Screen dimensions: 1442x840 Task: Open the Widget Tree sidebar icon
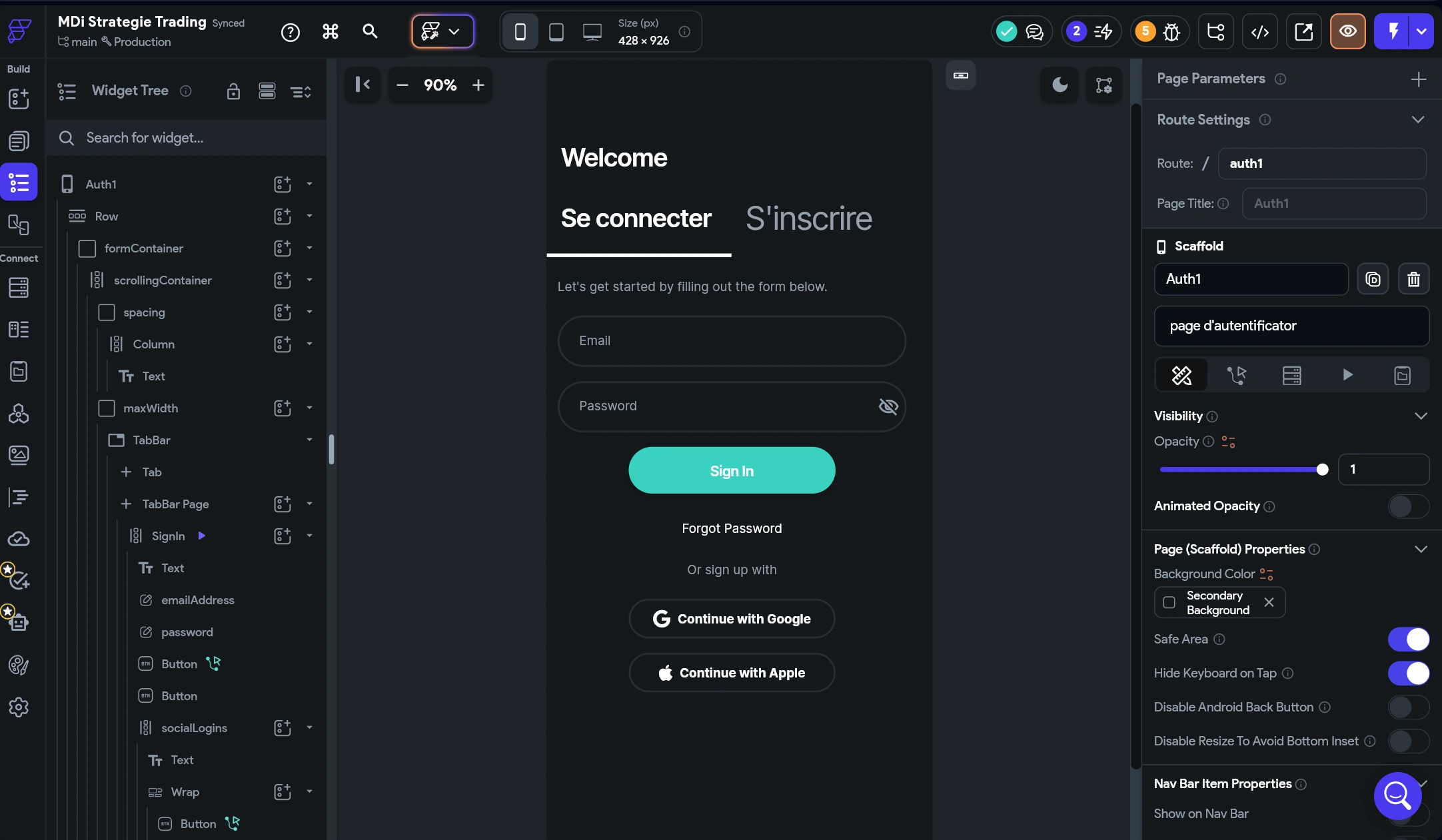click(19, 182)
